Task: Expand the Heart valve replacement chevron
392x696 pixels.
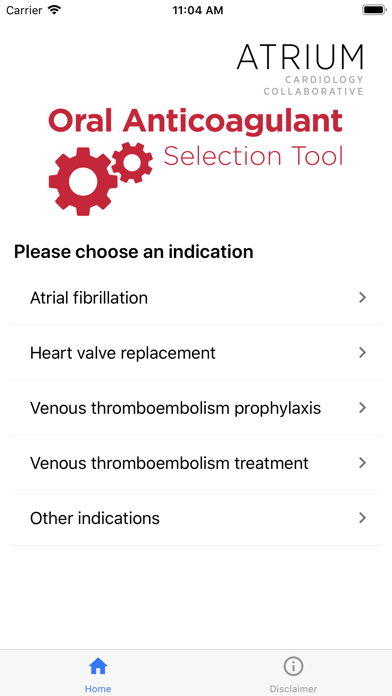Action: [x=363, y=352]
